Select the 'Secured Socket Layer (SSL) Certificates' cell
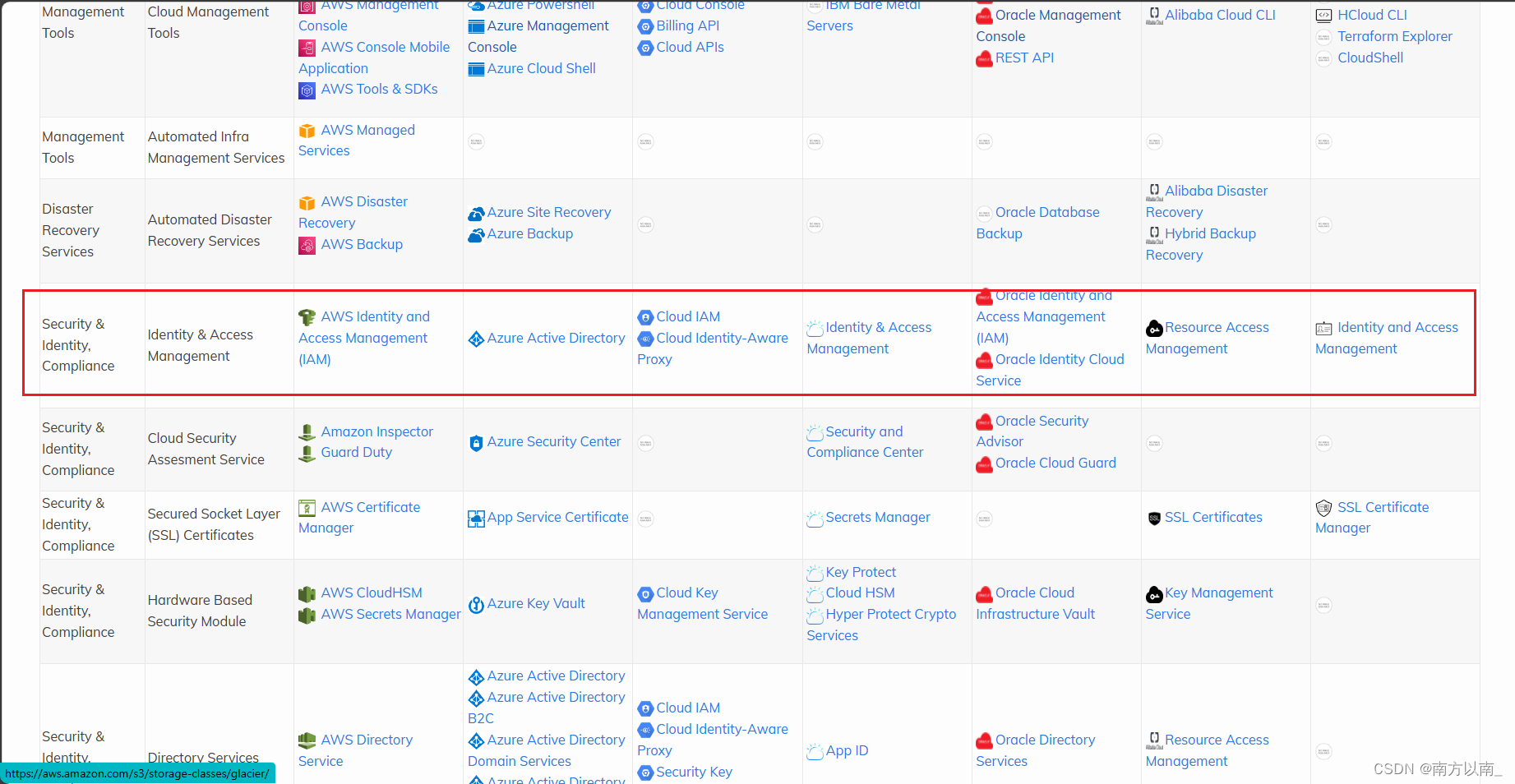 [x=219, y=524]
